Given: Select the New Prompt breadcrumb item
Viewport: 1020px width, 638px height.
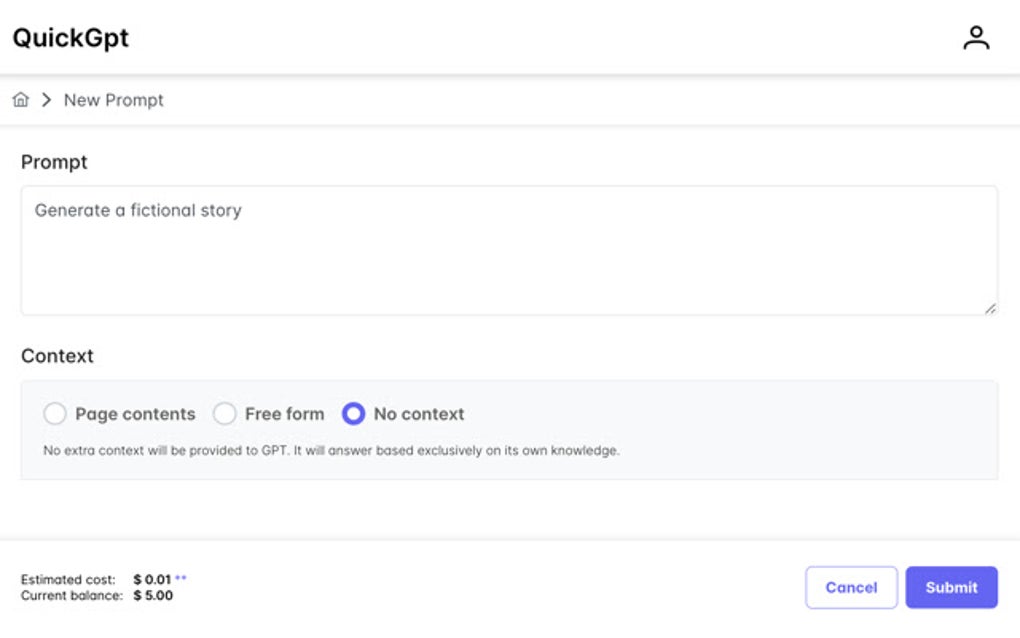Looking at the screenshot, I should pos(114,100).
